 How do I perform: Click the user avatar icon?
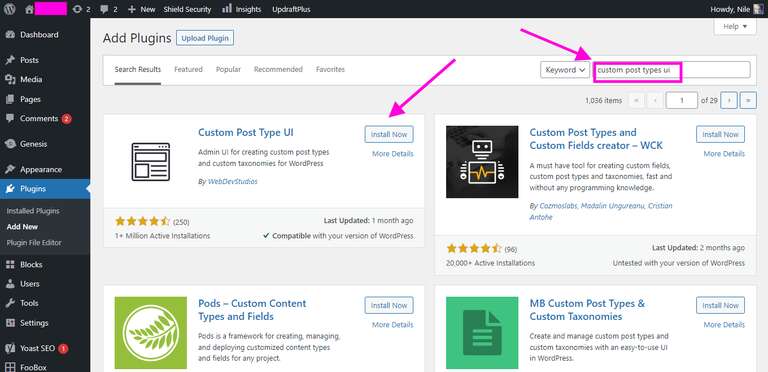[x=758, y=9]
